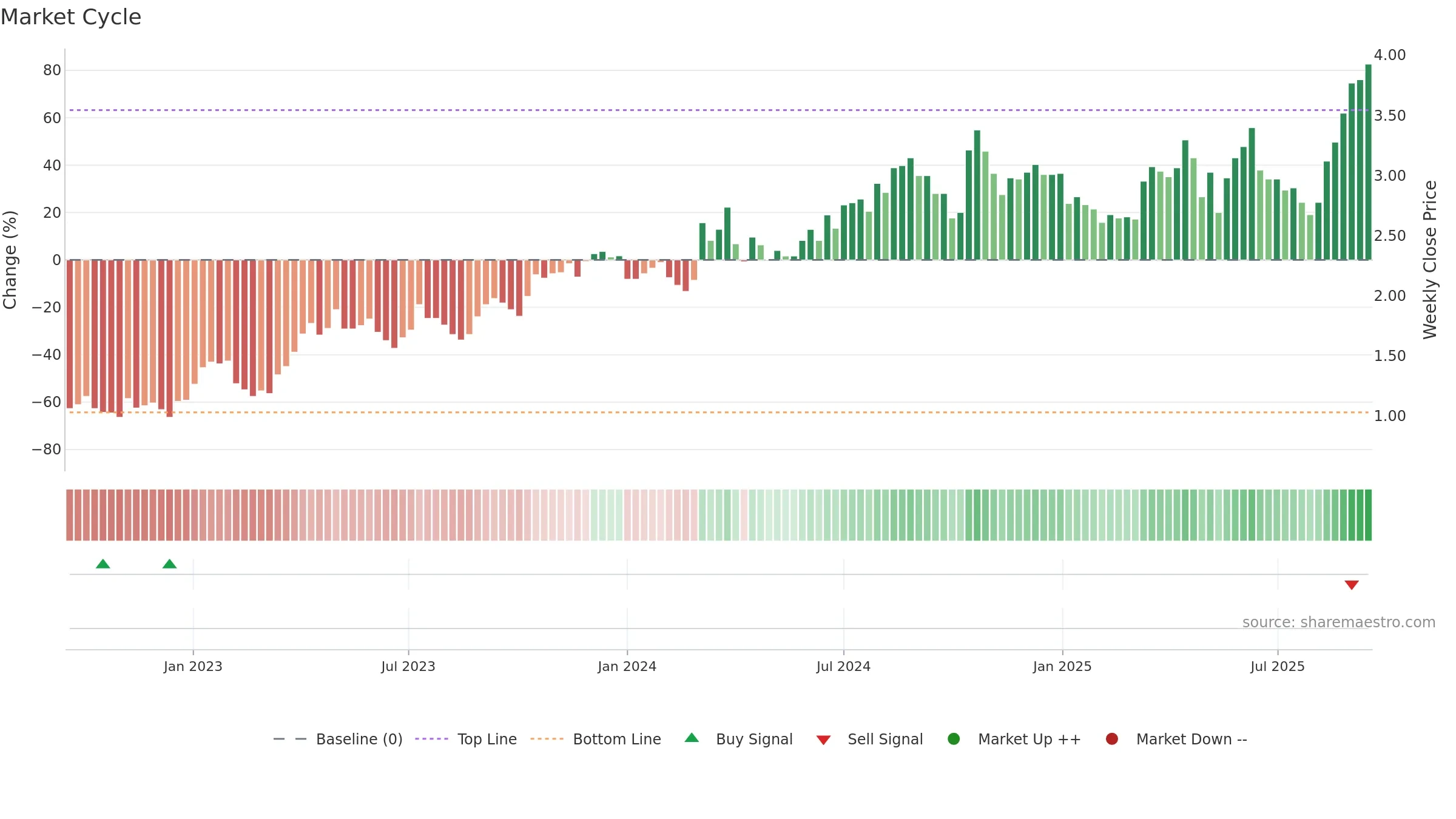Image resolution: width=1456 pixels, height=819 pixels.
Task: Click the tallest green bar at chart's end
Action: [x=1369, y=162]
